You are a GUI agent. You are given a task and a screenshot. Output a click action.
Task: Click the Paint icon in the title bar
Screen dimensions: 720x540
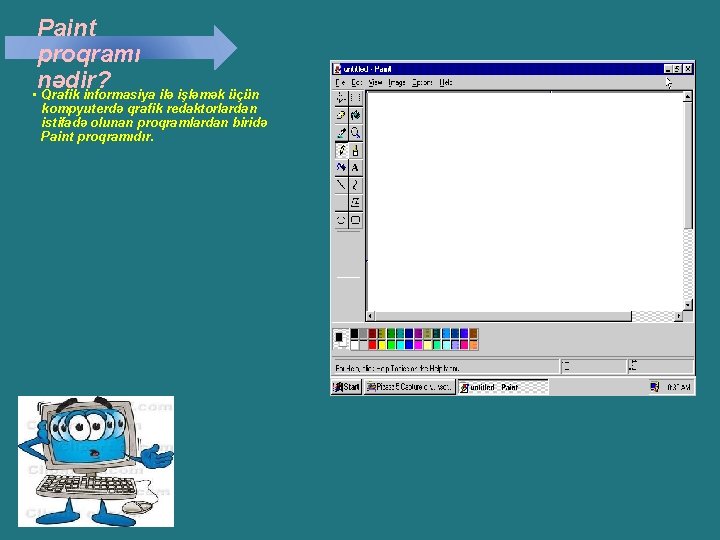338,69
